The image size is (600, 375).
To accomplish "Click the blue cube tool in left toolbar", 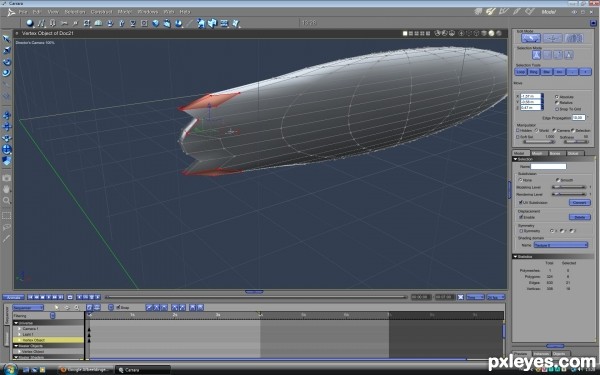I will 7,161.
